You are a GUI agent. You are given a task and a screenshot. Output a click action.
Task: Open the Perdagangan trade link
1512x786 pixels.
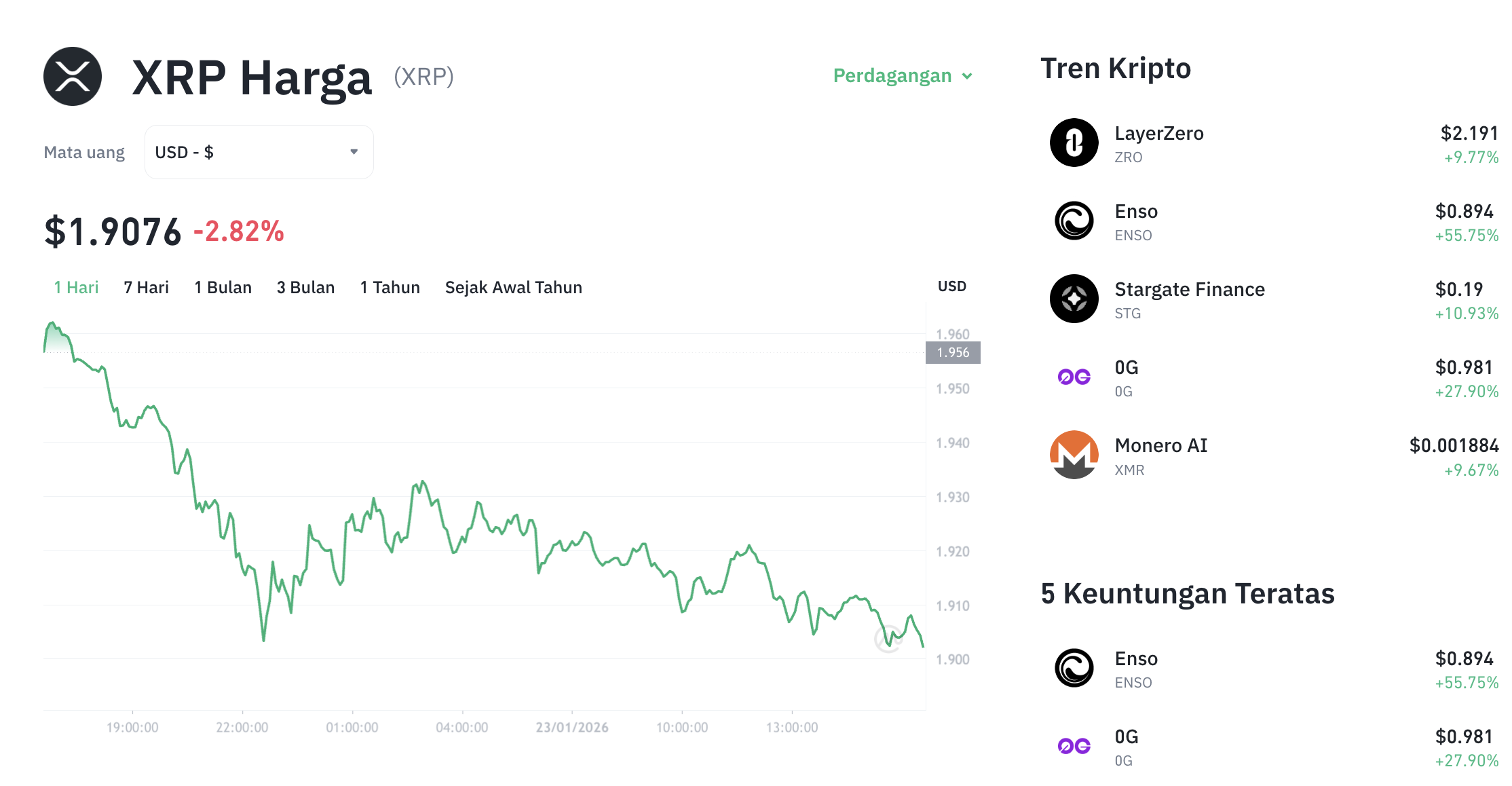pos(892,76)
